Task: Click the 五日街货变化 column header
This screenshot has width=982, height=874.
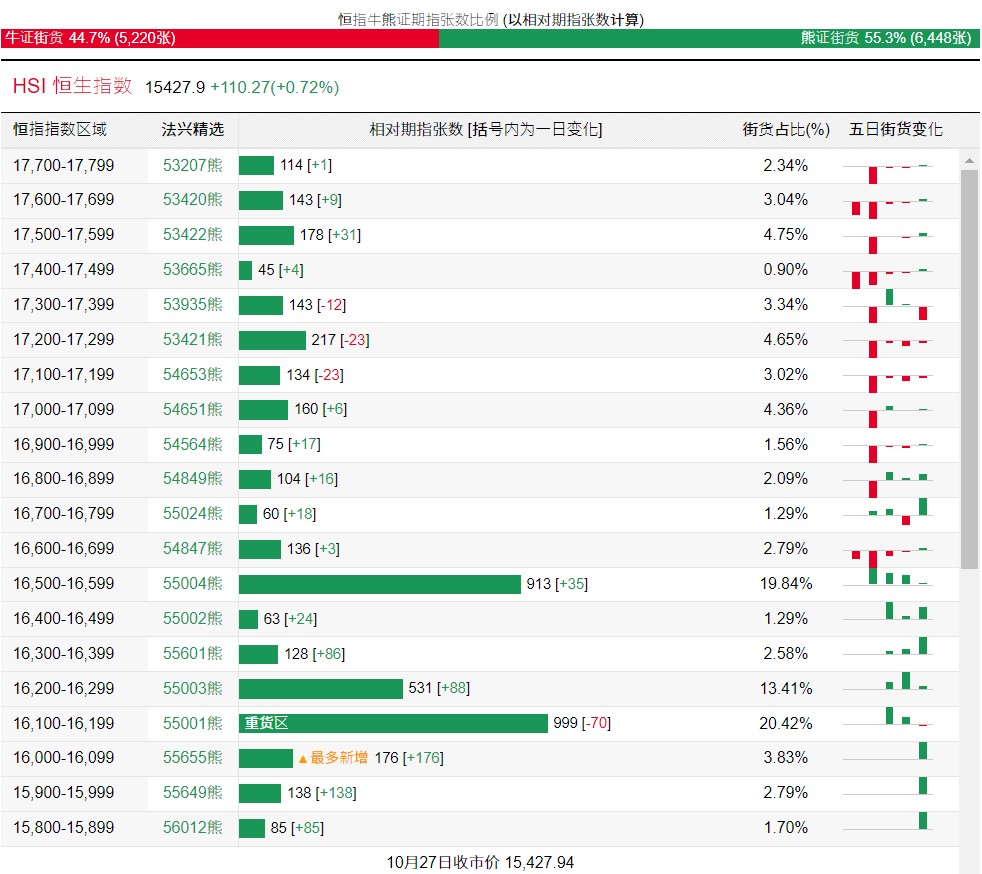Action: pos(895,130)
